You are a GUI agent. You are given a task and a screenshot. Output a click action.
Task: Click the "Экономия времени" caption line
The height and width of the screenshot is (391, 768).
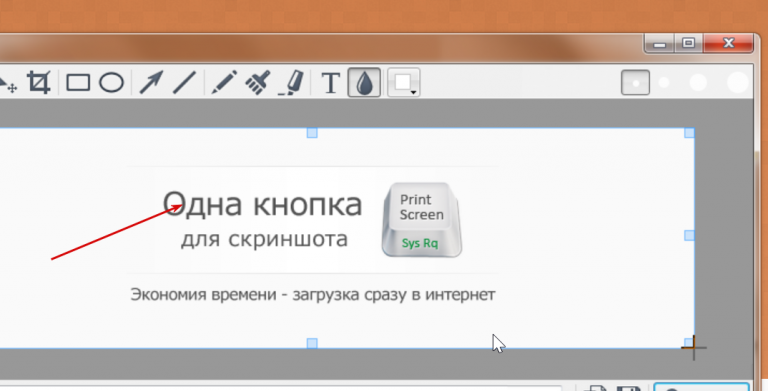click(x=313, y=295)
